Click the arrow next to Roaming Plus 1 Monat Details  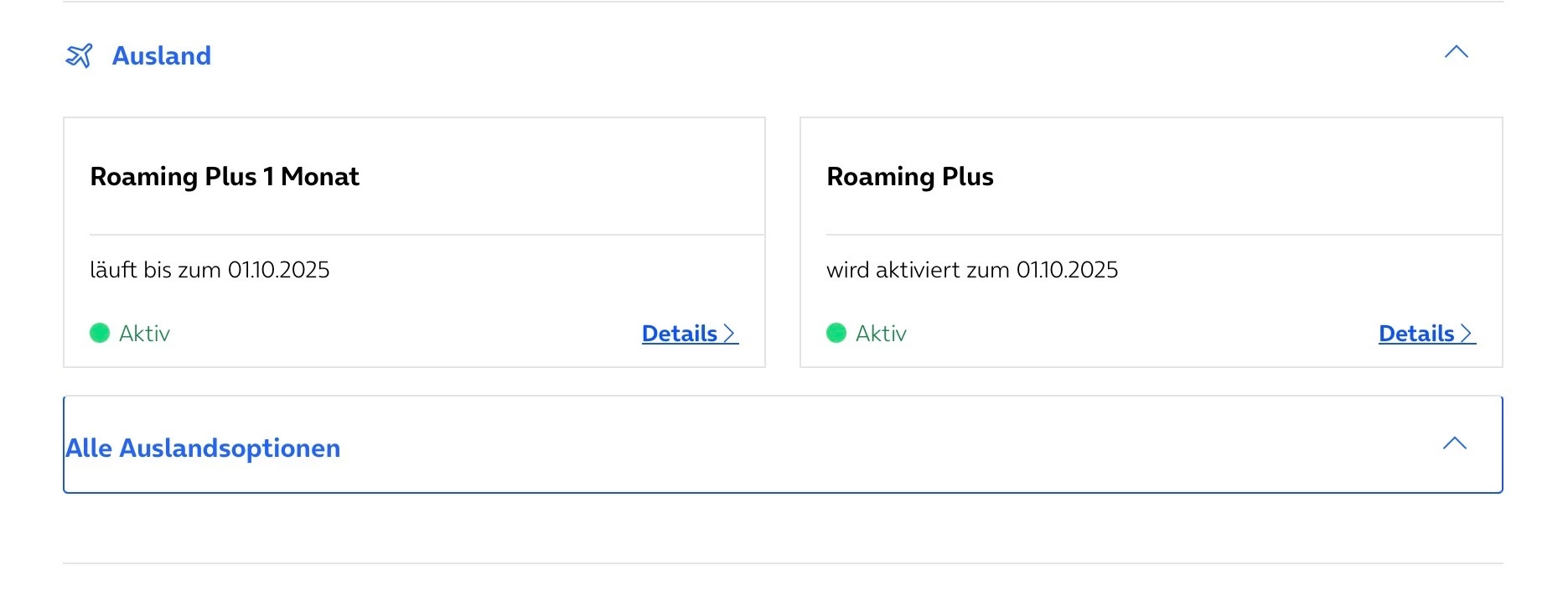coord(730,334)
